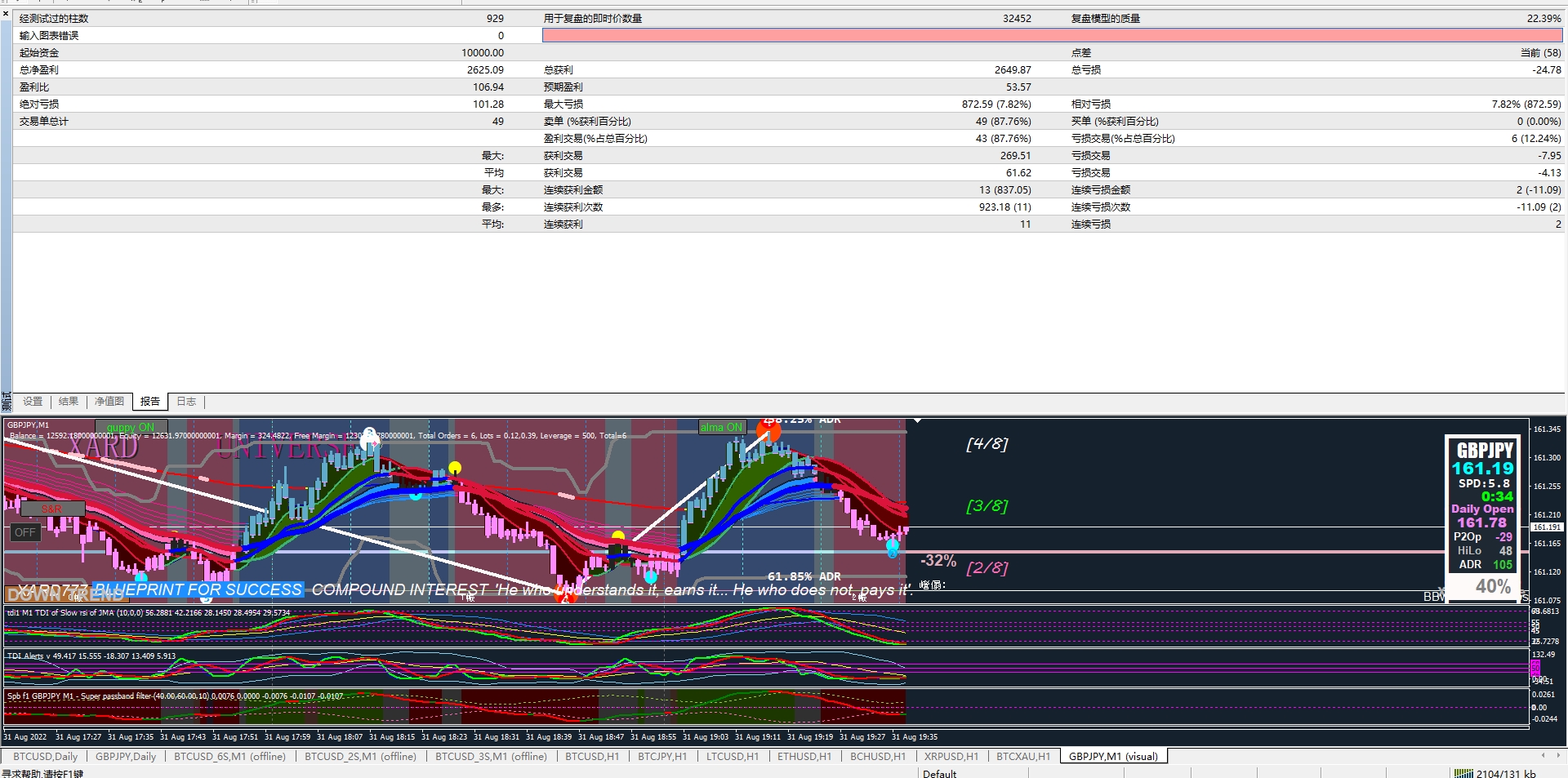1568x778 pixels.
Task: Switch to GBPJPY,Daily chart tab
Action: click(x=126, y=757)
